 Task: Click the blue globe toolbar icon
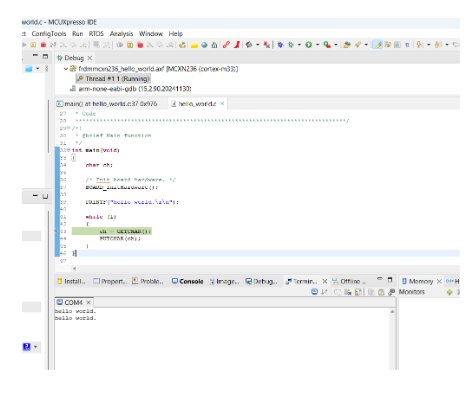(x=204, y=45)
